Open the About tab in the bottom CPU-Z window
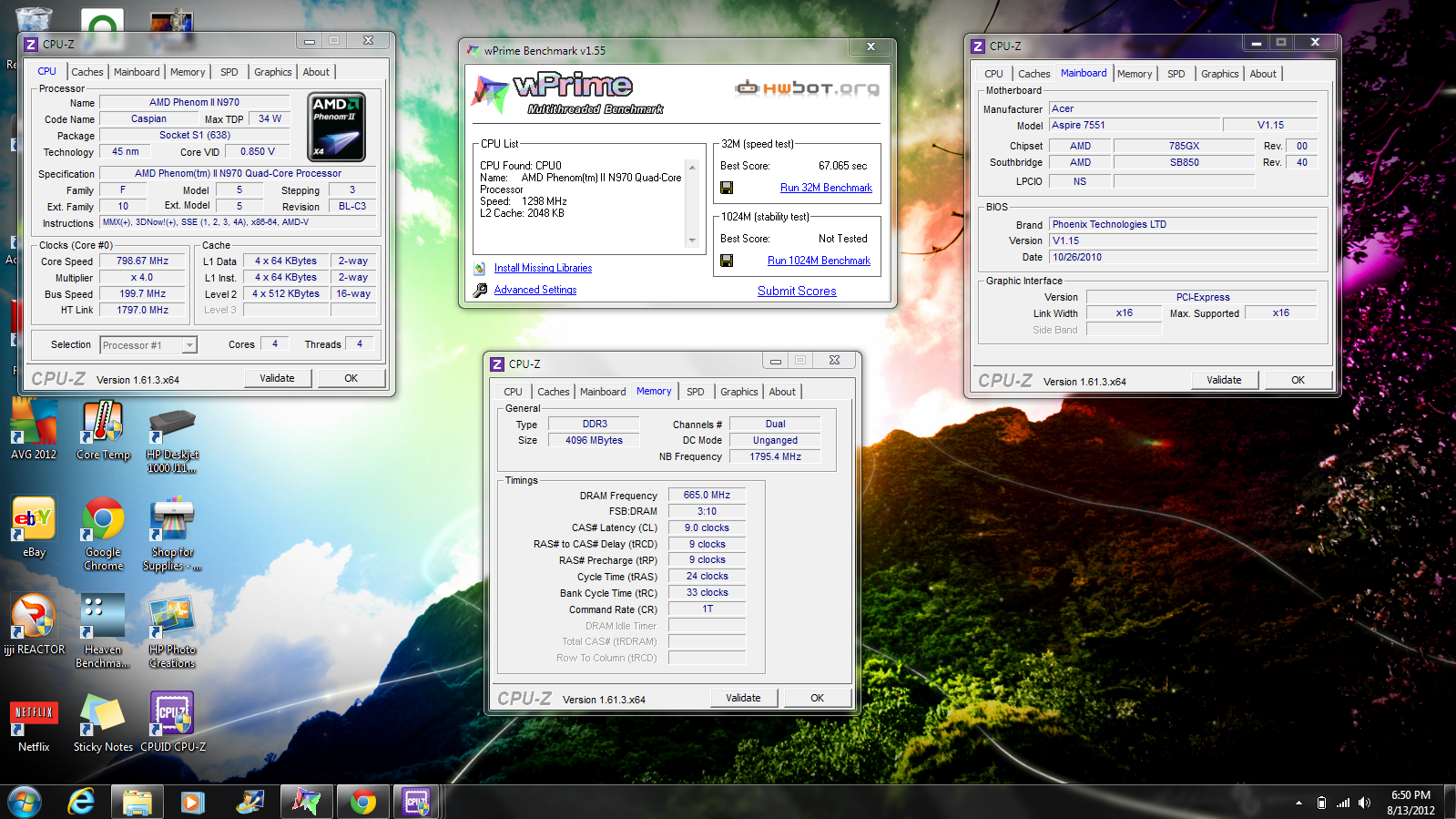1456x819 pixels. [x=782, y=392]
